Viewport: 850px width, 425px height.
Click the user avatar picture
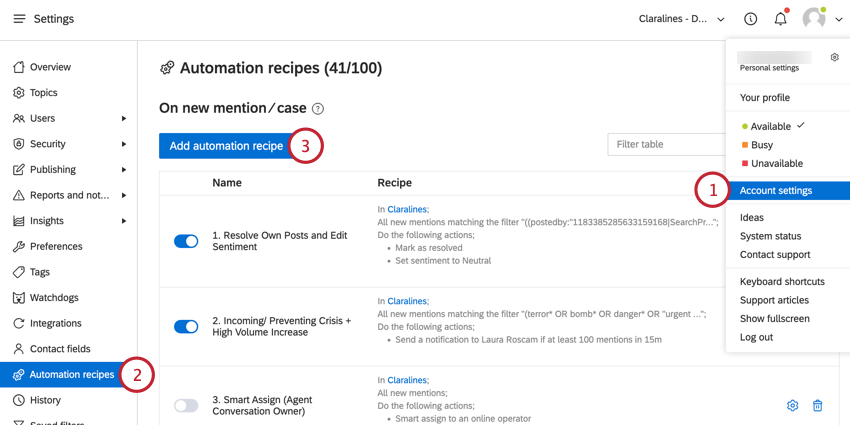point(814,19)
